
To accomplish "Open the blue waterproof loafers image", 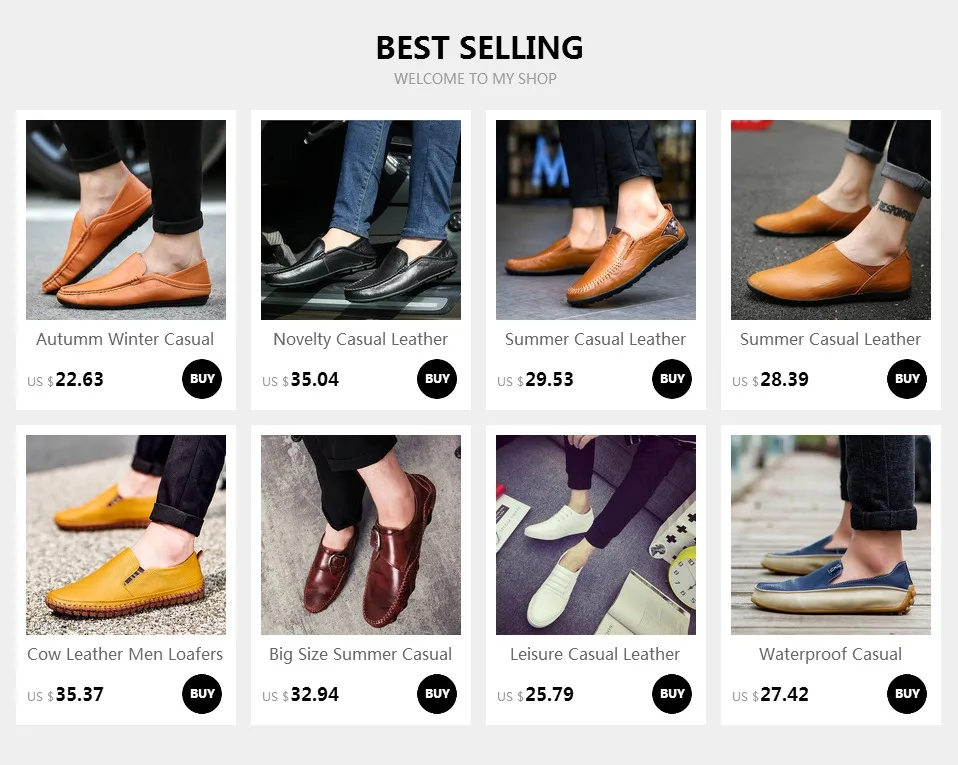I will coord(831,535).
